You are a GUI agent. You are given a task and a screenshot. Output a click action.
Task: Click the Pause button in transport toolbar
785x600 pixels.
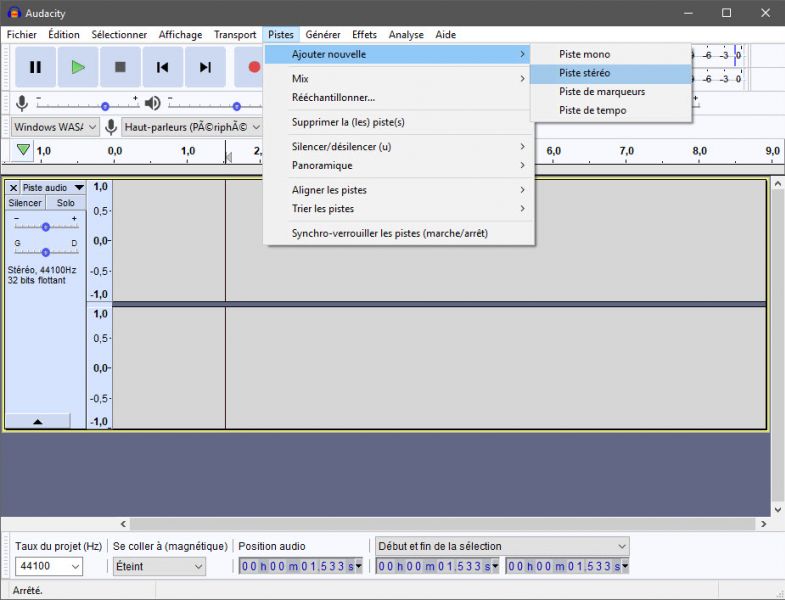coord(35,67)
